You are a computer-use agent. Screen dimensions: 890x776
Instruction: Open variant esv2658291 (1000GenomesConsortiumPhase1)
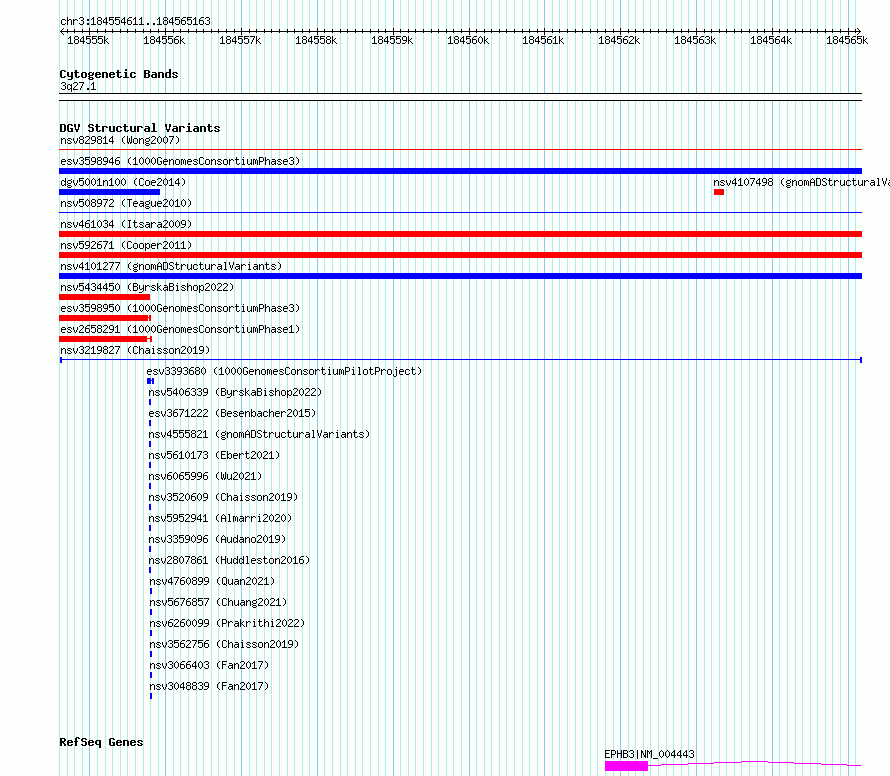click(180, 329)
